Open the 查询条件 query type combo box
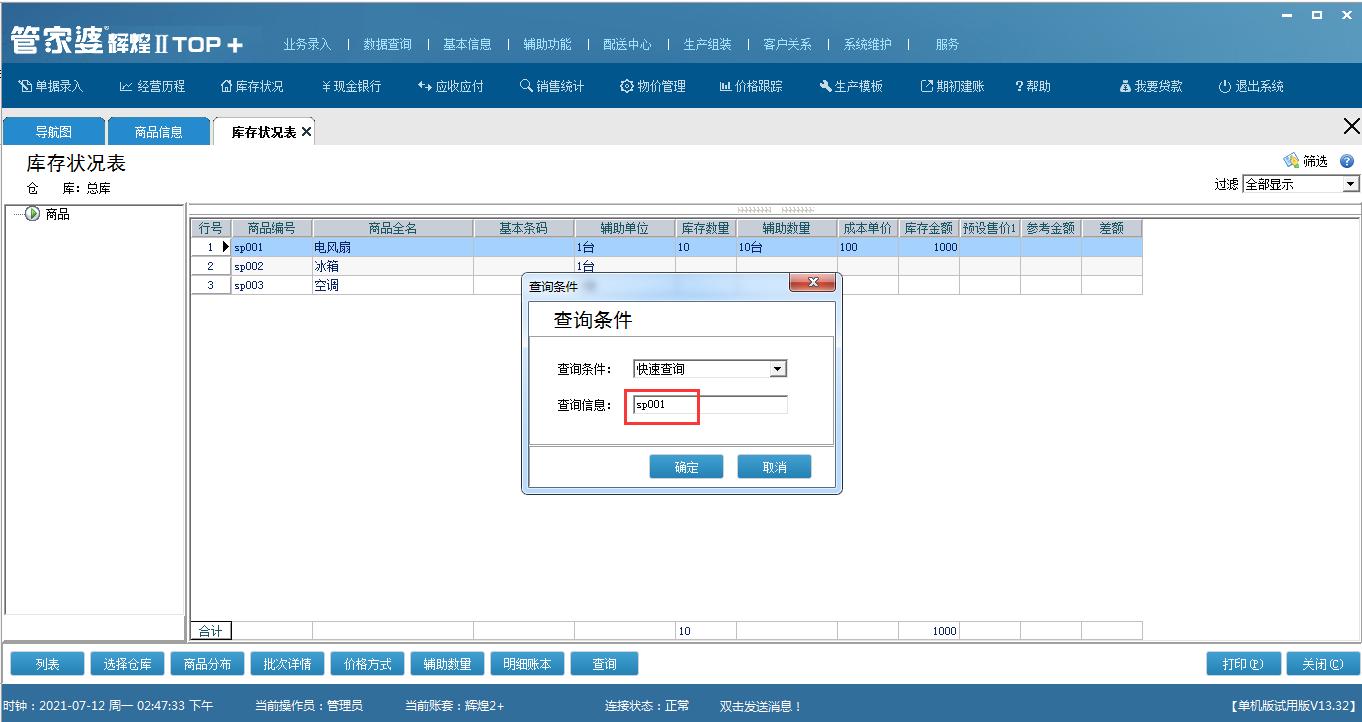 coord(778,368)
